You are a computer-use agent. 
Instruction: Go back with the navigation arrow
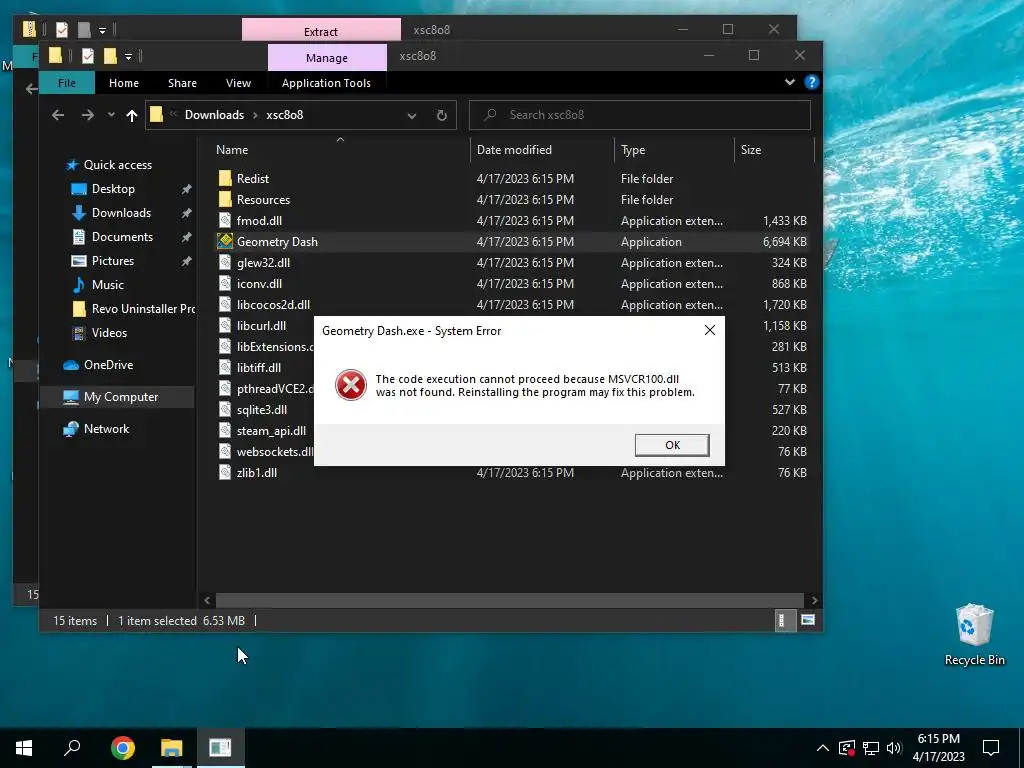click(58, 115)
